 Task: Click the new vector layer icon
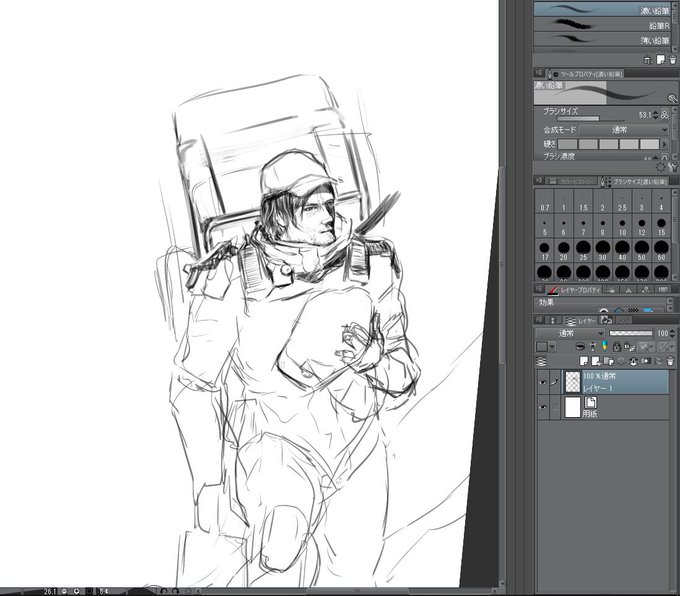[596, 361]
